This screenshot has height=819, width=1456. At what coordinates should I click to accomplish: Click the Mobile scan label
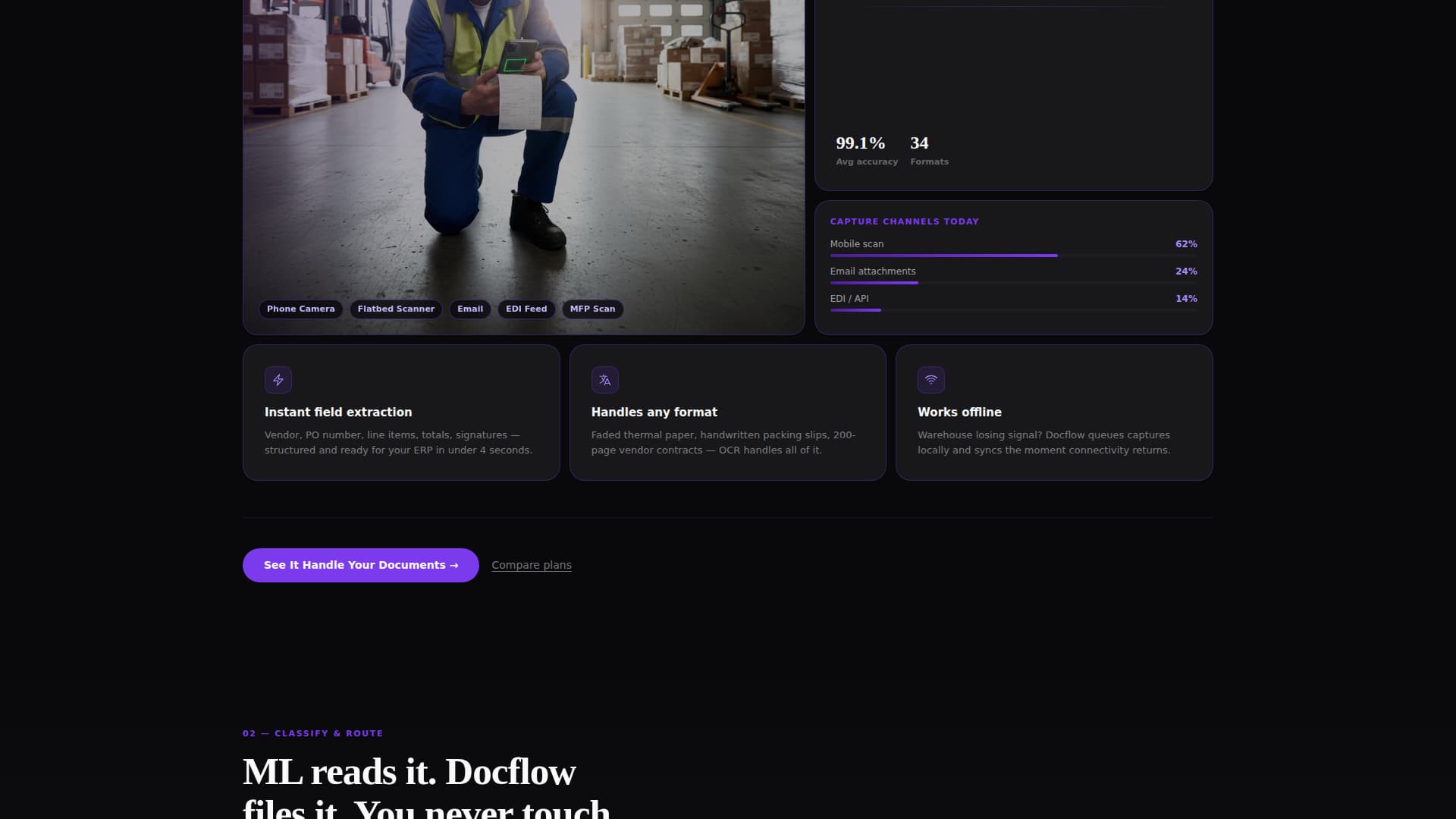click(856, 243)
